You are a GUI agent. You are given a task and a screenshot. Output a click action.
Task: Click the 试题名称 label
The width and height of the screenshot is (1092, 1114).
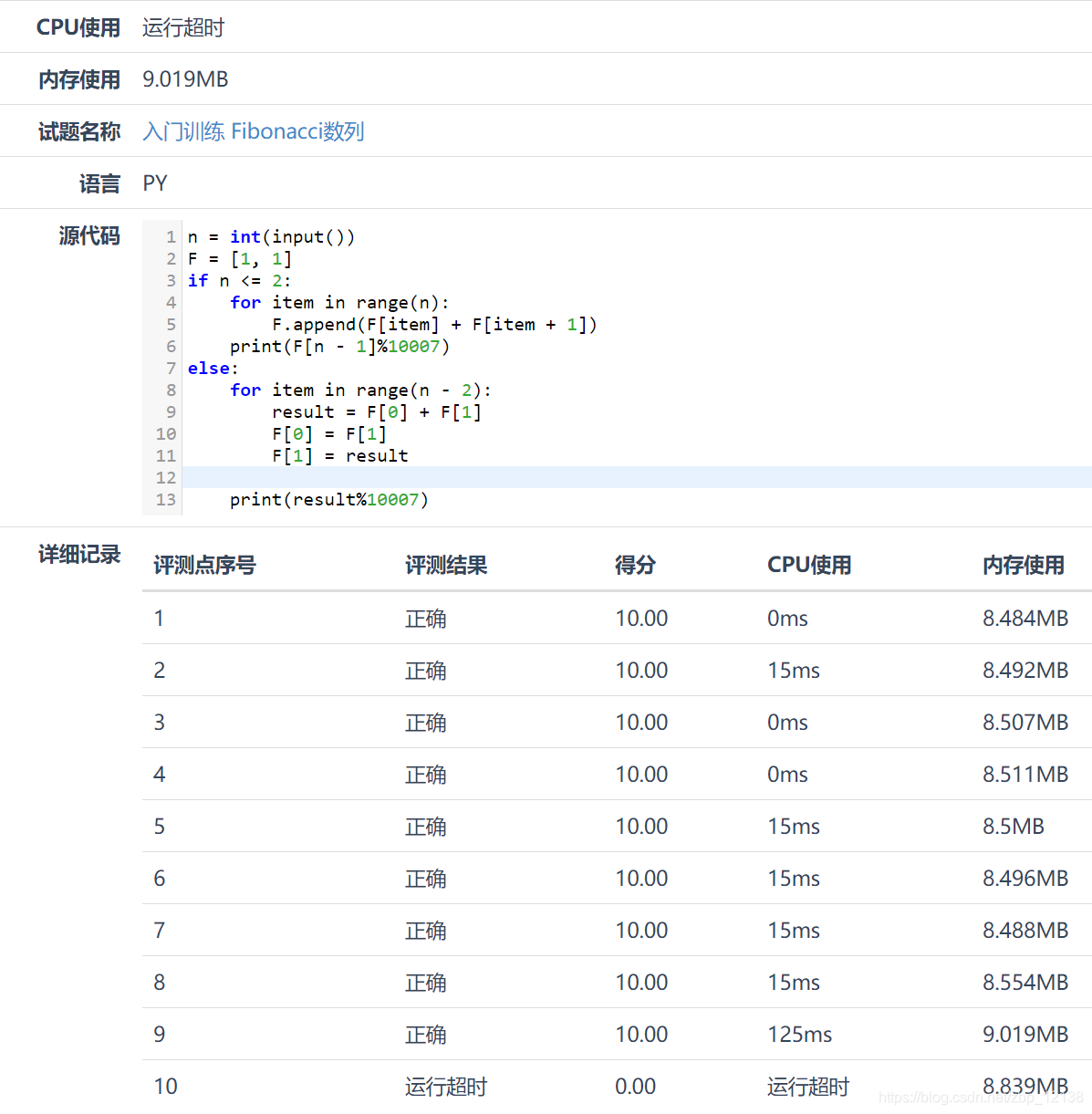(x=79, y=131)
